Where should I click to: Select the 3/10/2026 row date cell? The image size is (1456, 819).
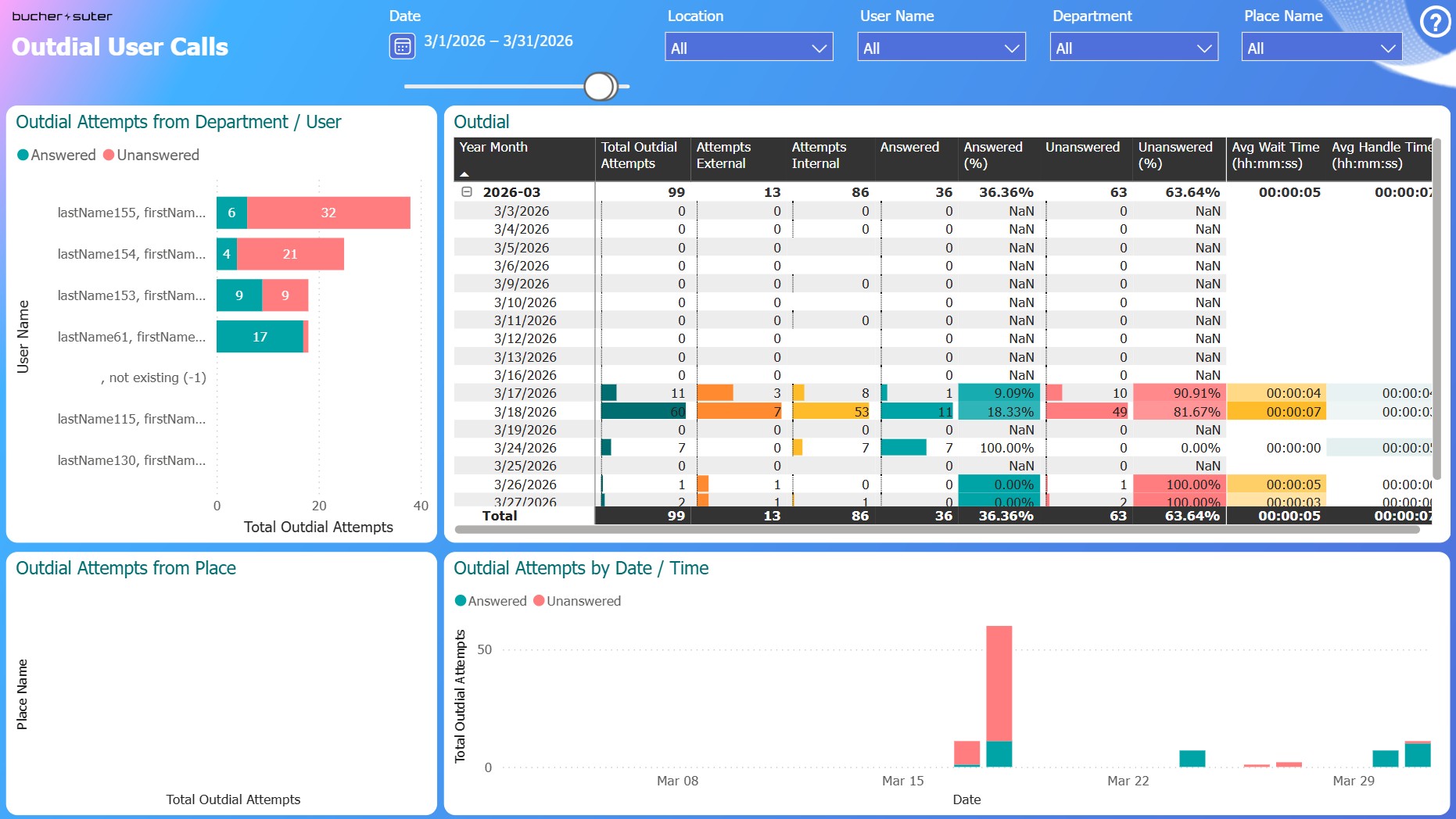tap(525, 302)
